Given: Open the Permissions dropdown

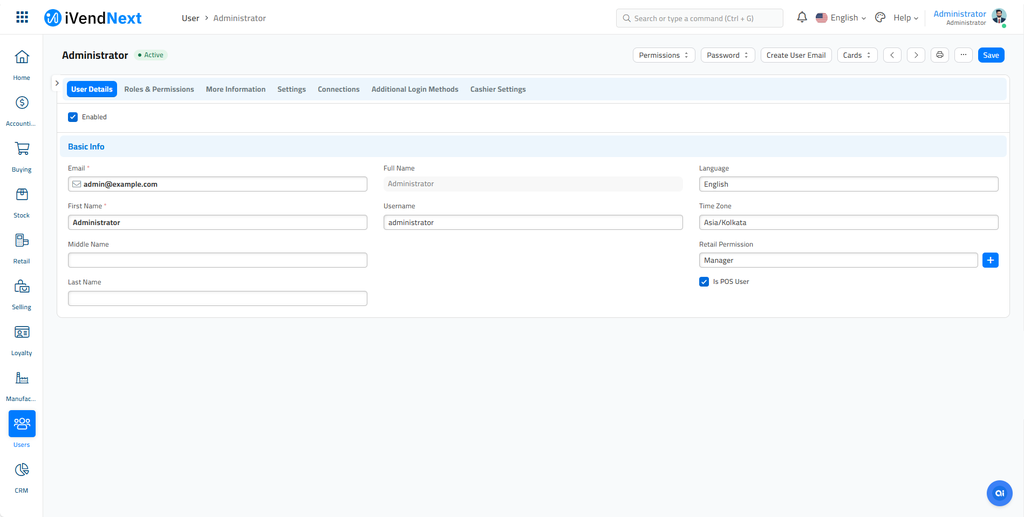Looking at the screenshot, I should 664,55.
